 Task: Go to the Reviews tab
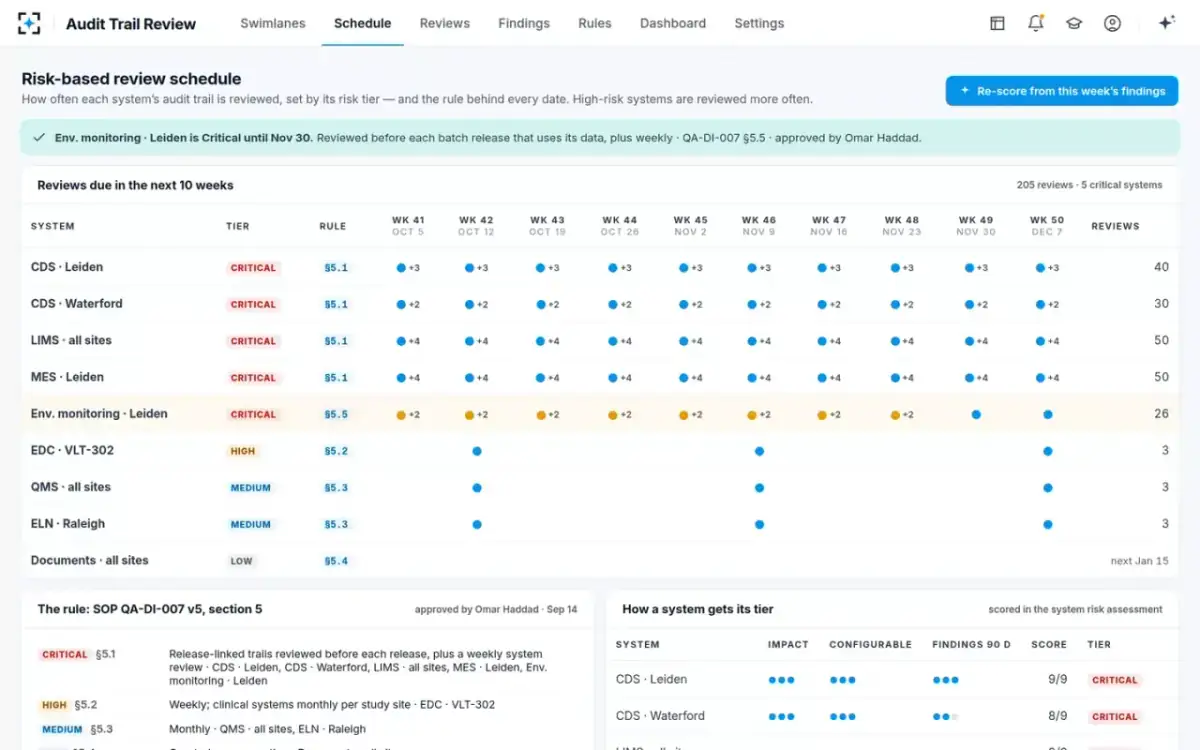(445, 23)
